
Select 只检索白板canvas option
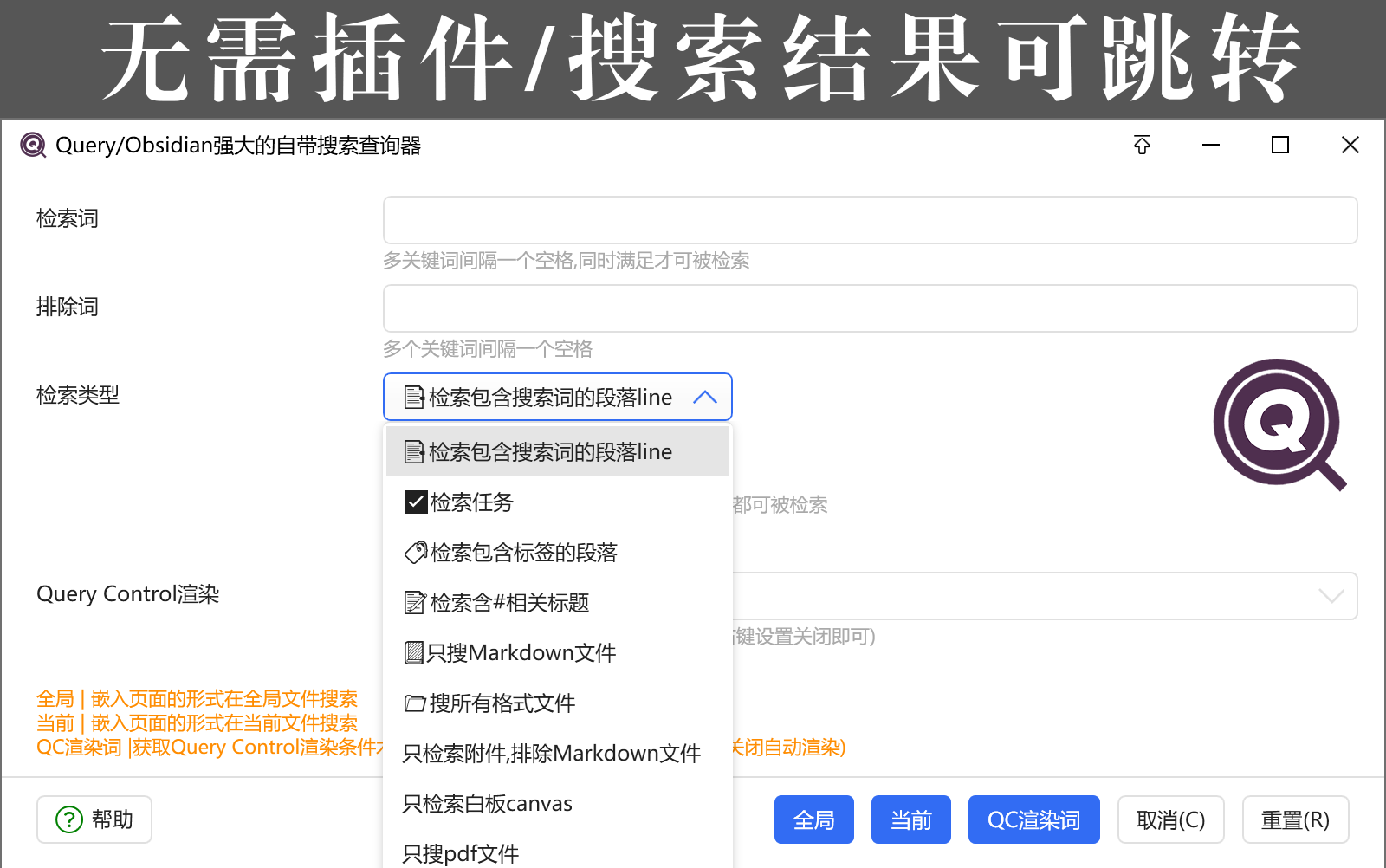click(558, 803)
